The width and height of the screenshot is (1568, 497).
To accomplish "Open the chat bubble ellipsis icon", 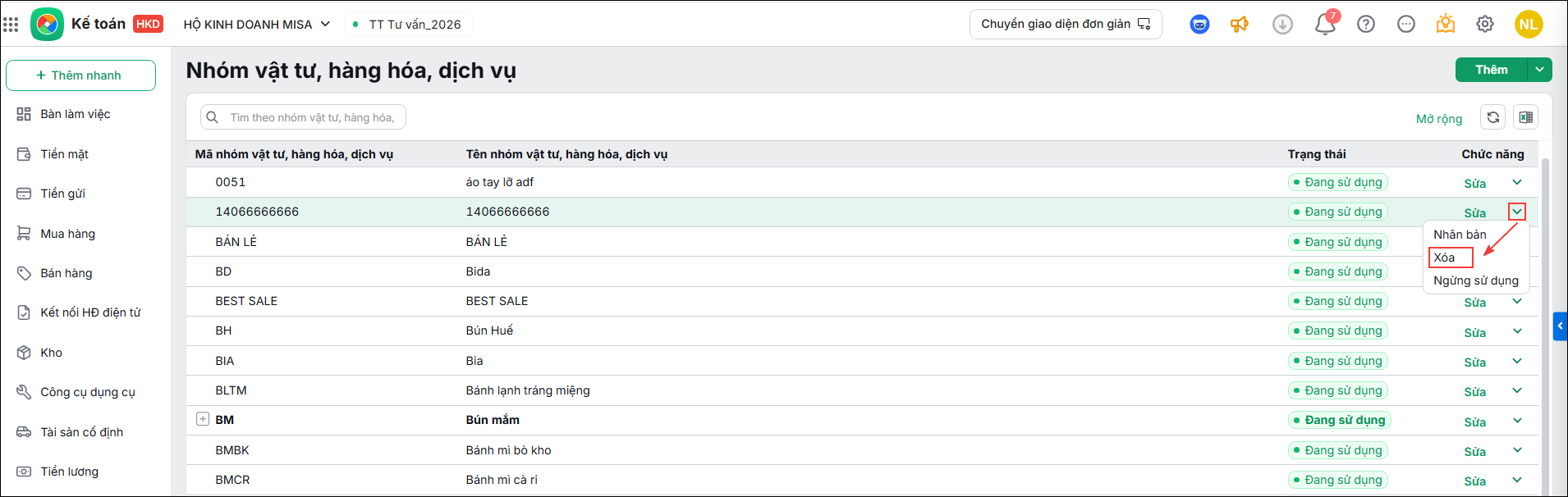I will (1406, 25).
